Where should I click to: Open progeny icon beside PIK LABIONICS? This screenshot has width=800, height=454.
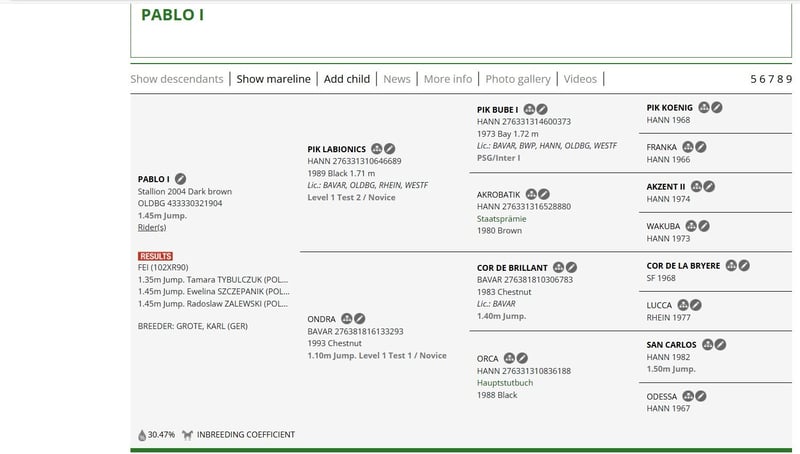[377, 148]
